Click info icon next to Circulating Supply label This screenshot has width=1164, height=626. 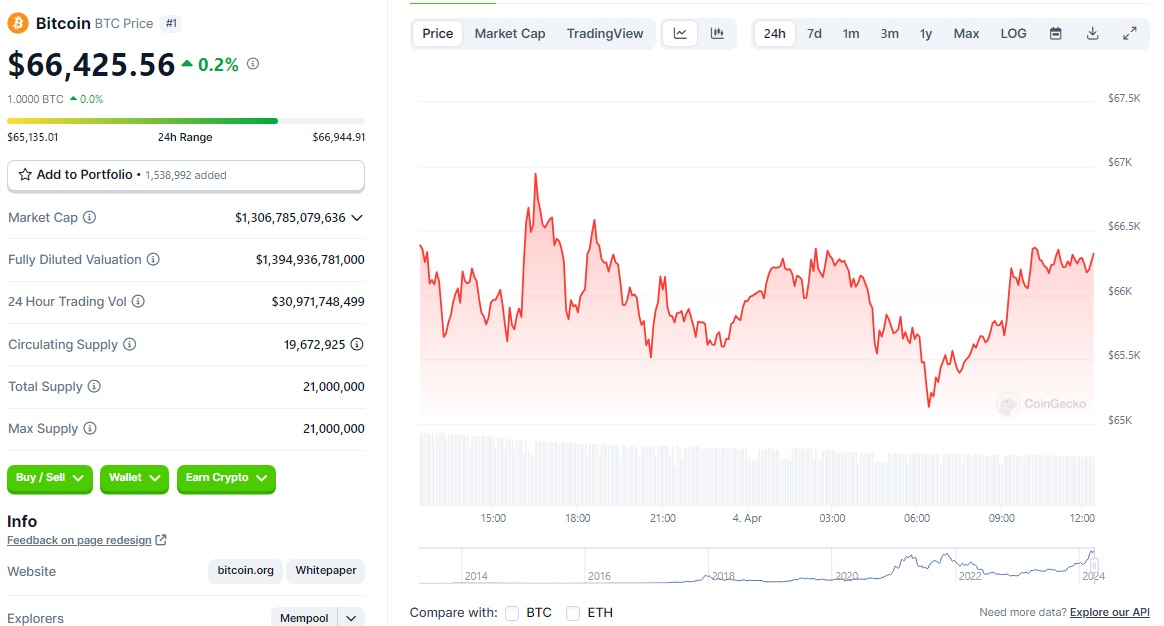pos(129,345)
